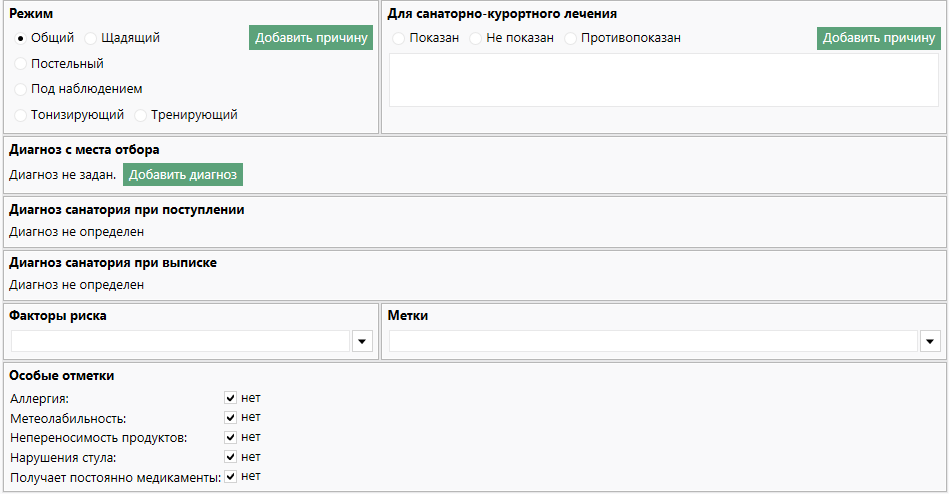
Task: Click the sanatorium treatment reason text area
Action: click(x=663, y=80)
